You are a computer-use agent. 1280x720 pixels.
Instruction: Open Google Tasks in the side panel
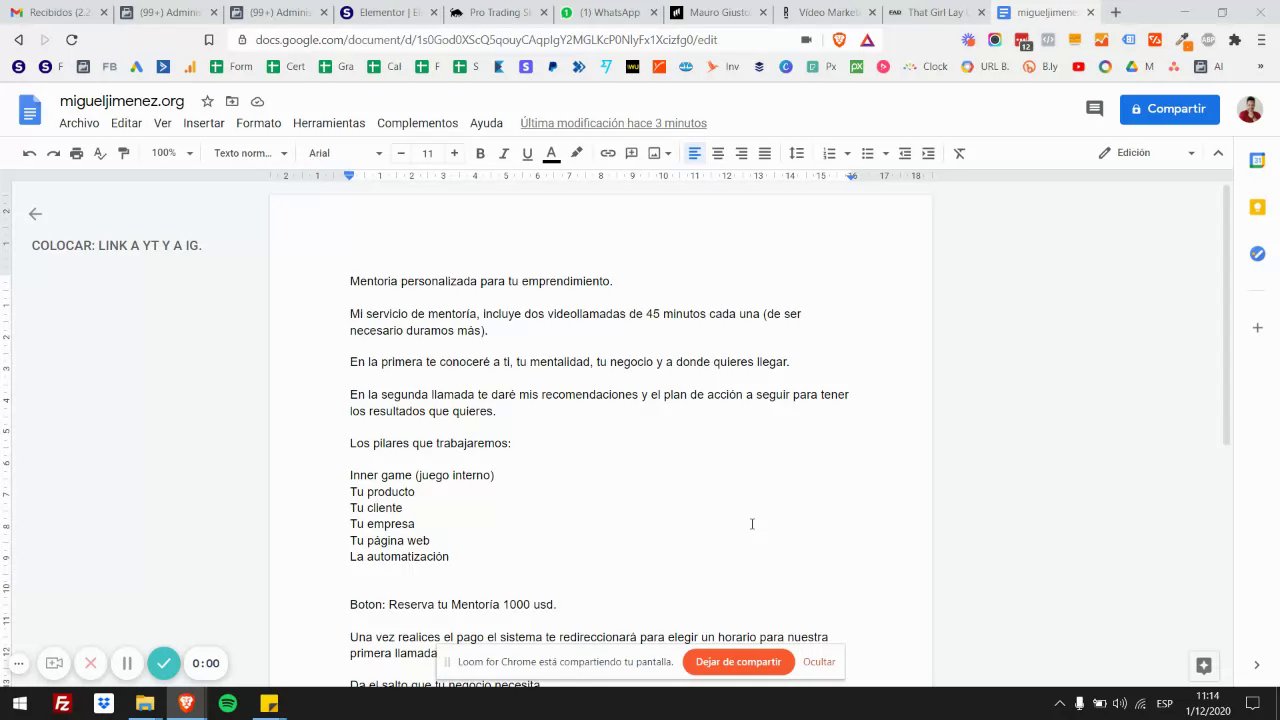(1257, 254)
